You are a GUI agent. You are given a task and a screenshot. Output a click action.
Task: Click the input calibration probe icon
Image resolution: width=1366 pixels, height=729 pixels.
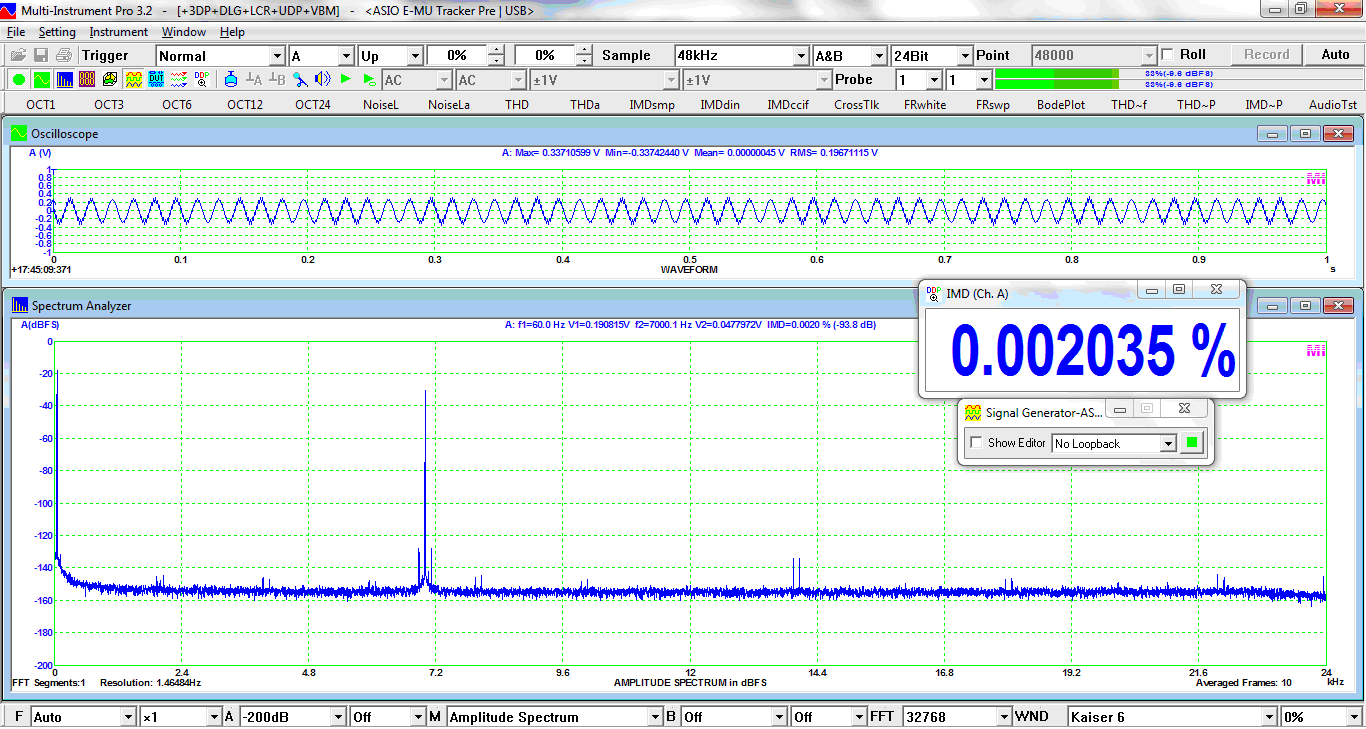click(x=300, y=79)
